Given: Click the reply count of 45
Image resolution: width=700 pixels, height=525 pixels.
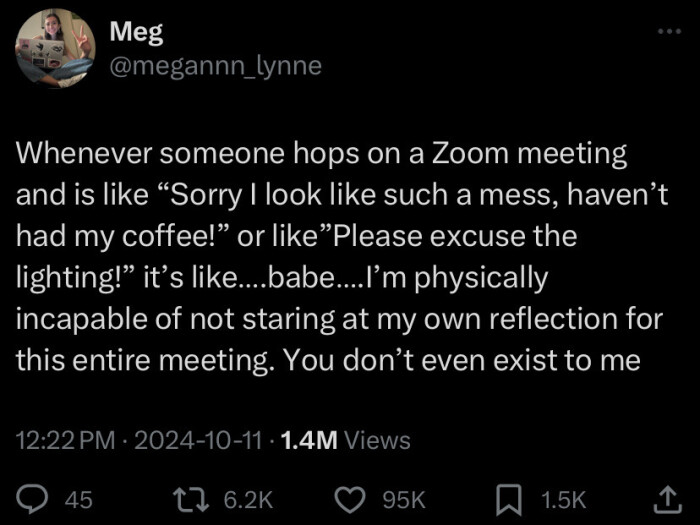Looking at the screenshot, I should tap(78, 499).
